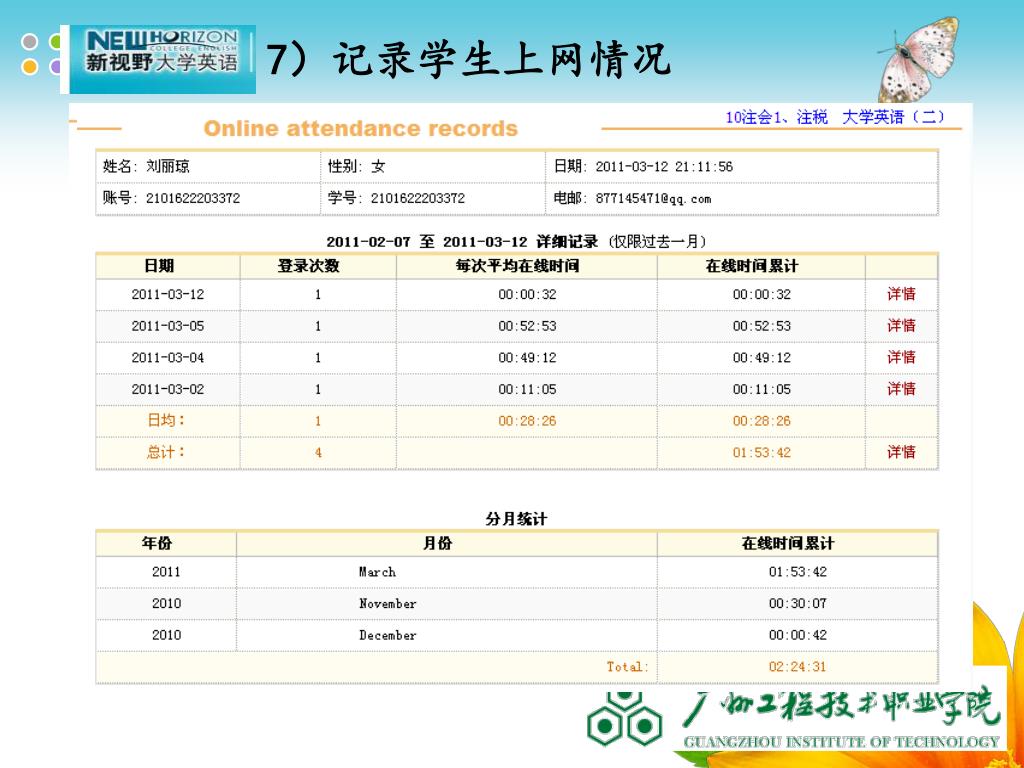This screenshot has height=768, width=1024.
Task: Select the date cell 2011-03-04
Action: pyautogui.click(x=168, y=357)
